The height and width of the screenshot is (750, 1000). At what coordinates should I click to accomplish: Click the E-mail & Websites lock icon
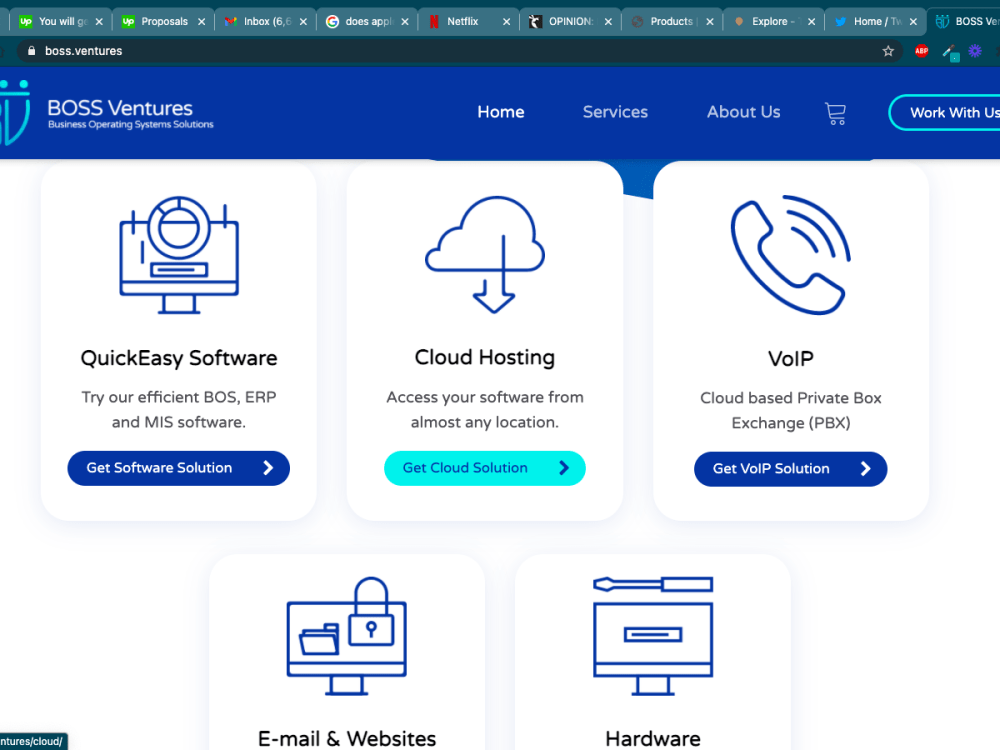pos(346,636)
